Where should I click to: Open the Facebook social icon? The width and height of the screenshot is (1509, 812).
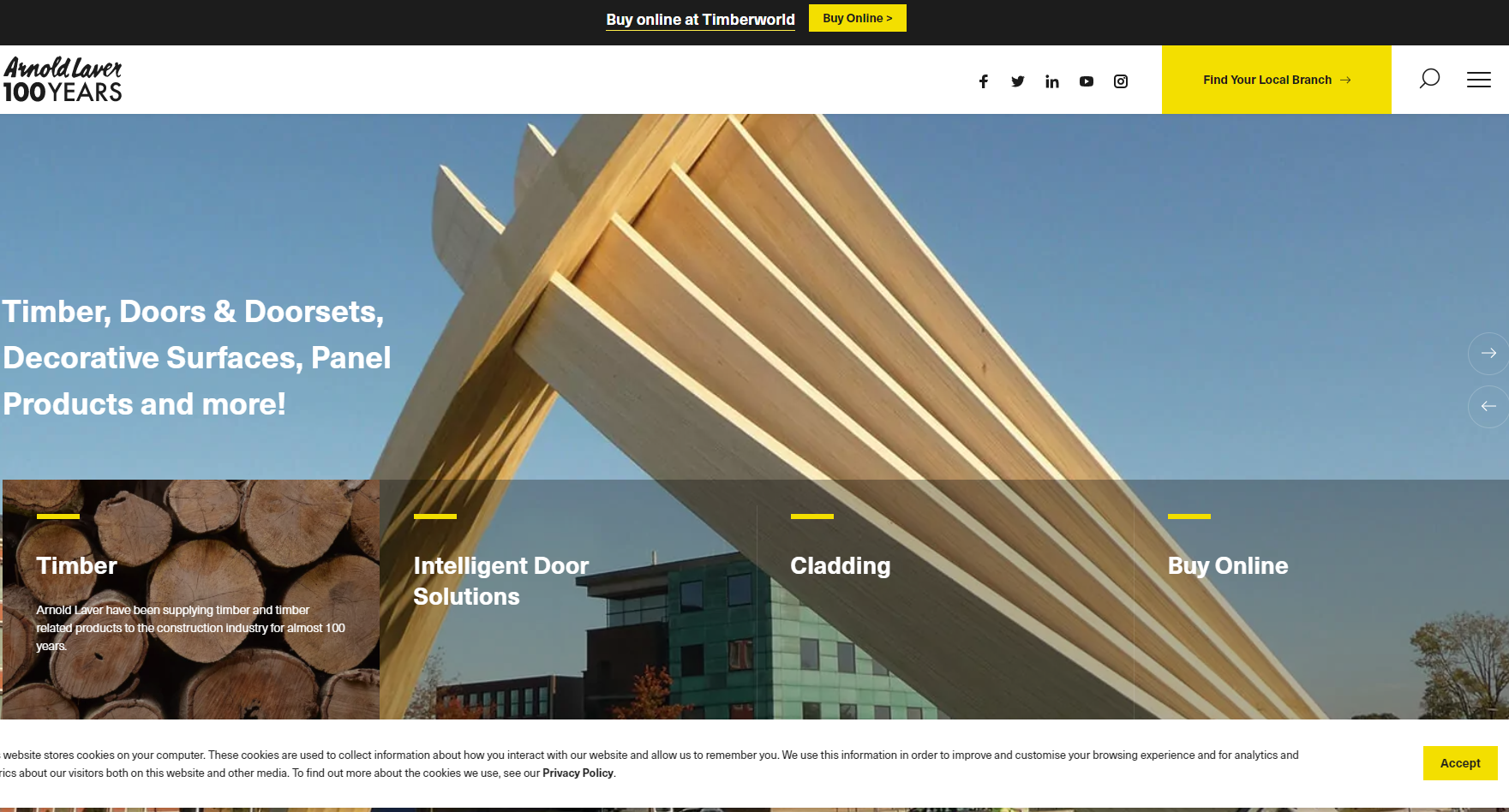[x=984, y=81]
